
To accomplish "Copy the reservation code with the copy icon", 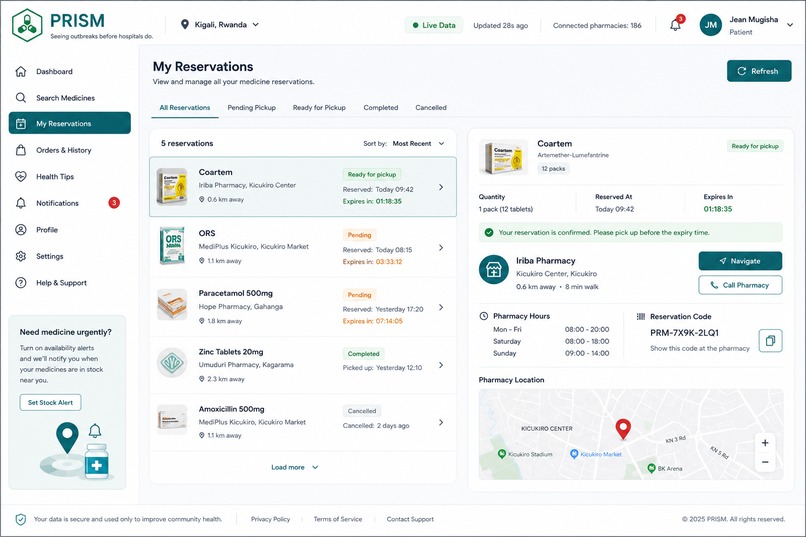I will pyautogui.click(x=771, y=340).
